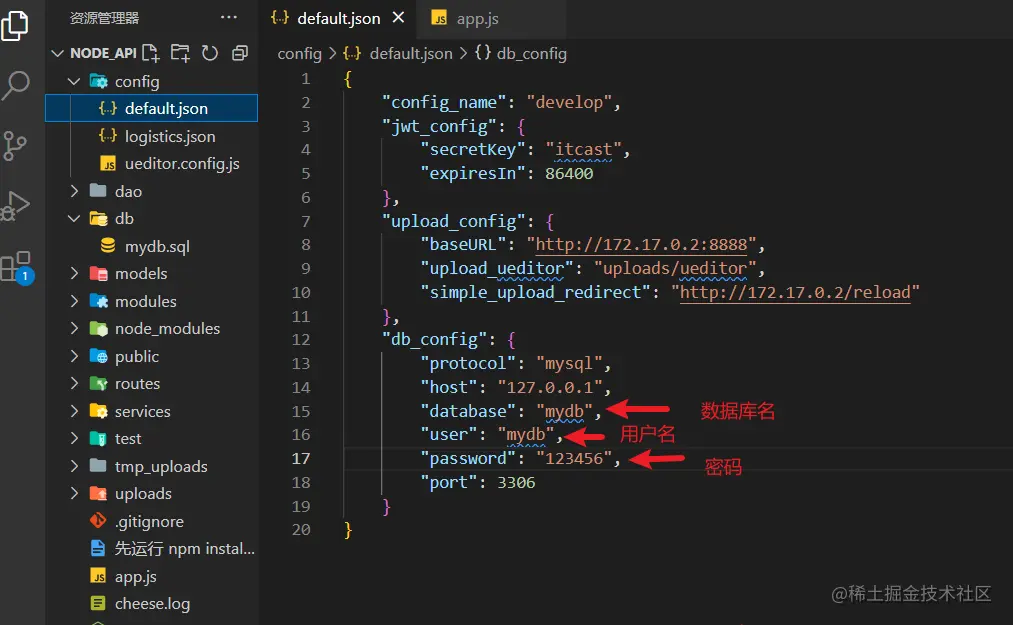Open the .gitignore file
Viewport: 1013px width, 625px height.
pos(151,521)
